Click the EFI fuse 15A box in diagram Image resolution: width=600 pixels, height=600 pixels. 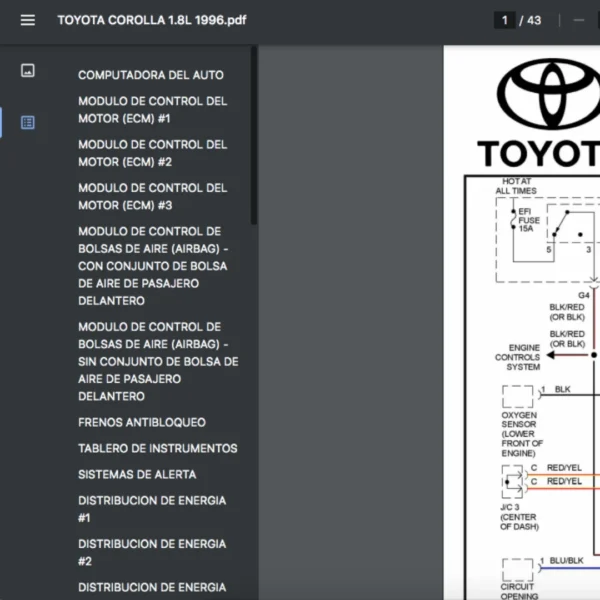[527, 222]
